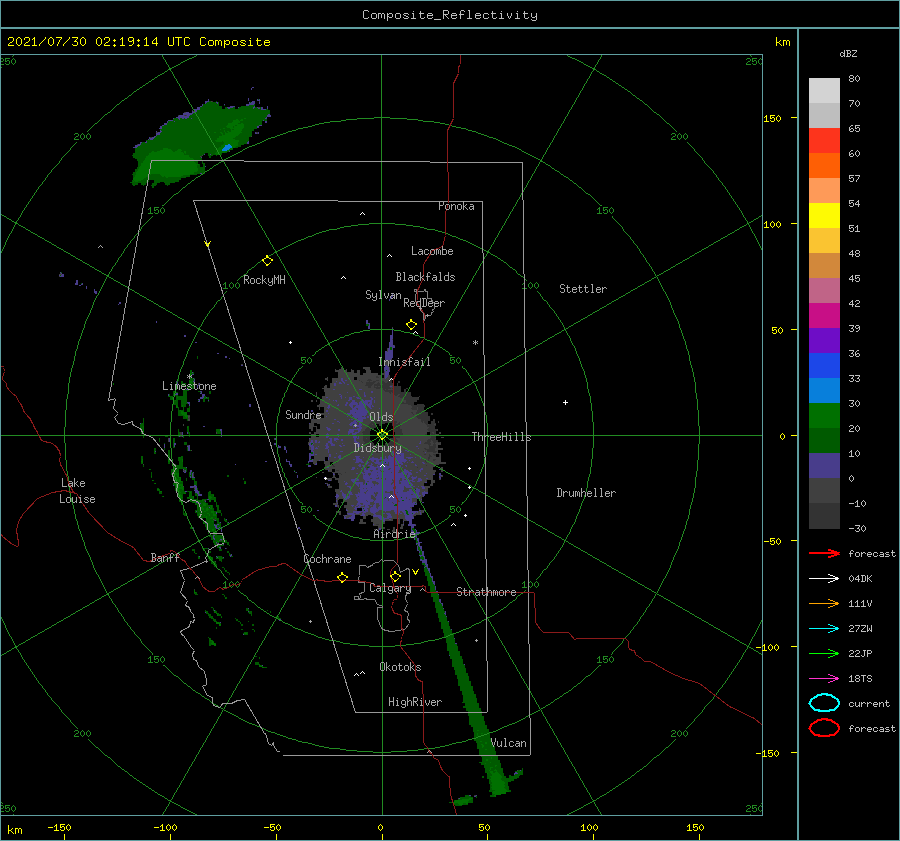This screenshot has width=900, height=841.
Task: Click the RedDeer city label
Action: [424, 303]
